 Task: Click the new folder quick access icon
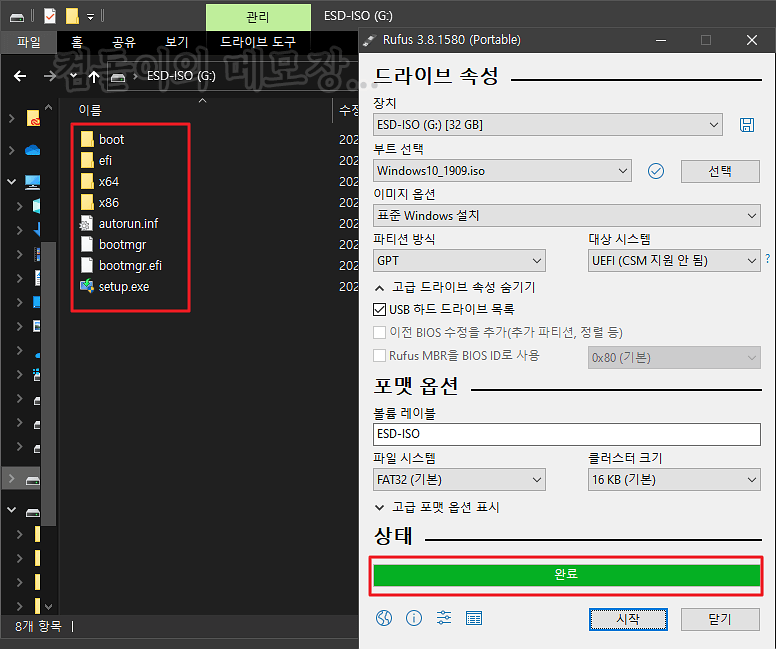(72, 16)
